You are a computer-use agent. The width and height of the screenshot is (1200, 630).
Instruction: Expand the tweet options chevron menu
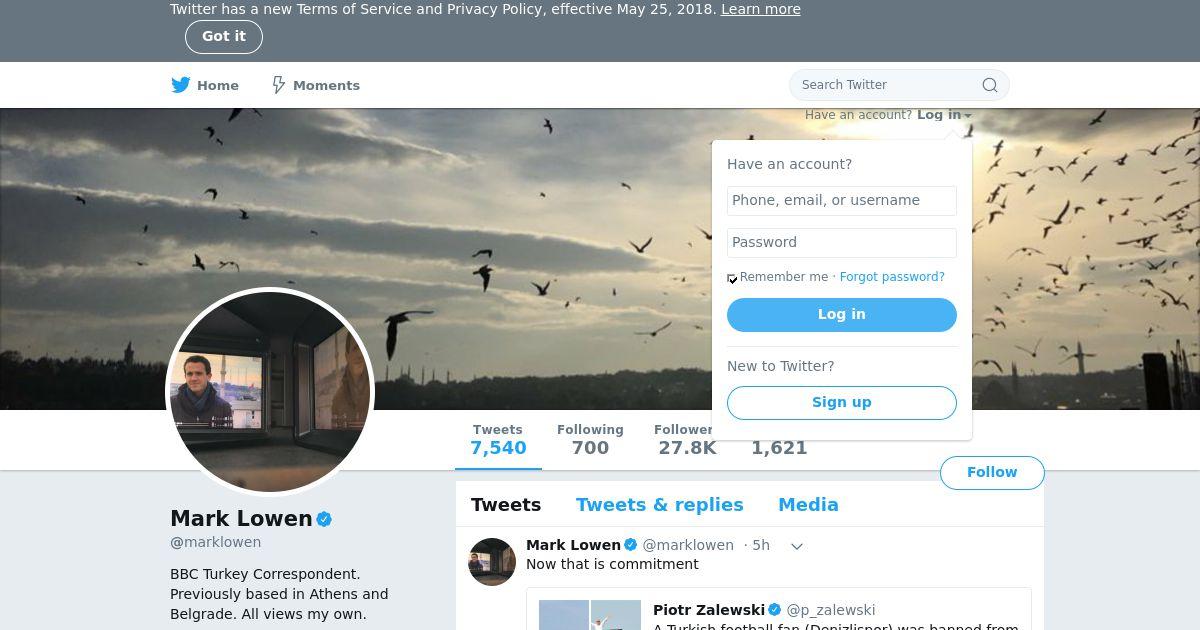tap(797, 546)
